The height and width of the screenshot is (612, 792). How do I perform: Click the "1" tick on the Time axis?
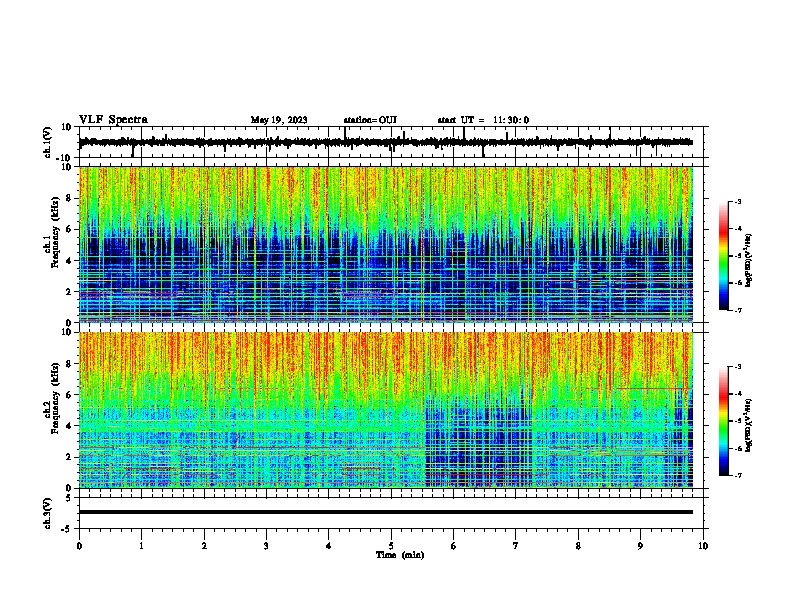pos(141,546)
